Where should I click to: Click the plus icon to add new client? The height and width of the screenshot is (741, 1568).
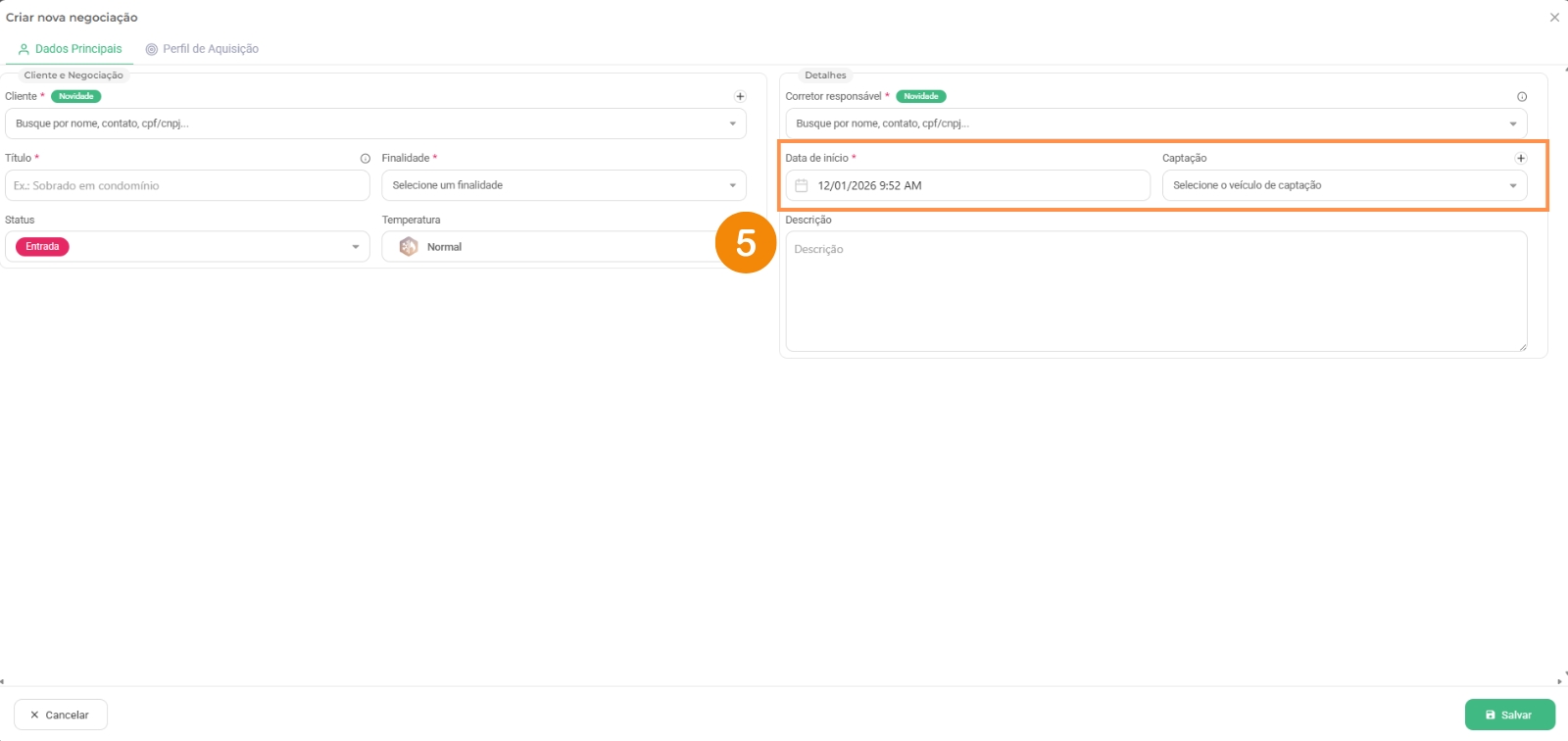(x=740, y=96)
